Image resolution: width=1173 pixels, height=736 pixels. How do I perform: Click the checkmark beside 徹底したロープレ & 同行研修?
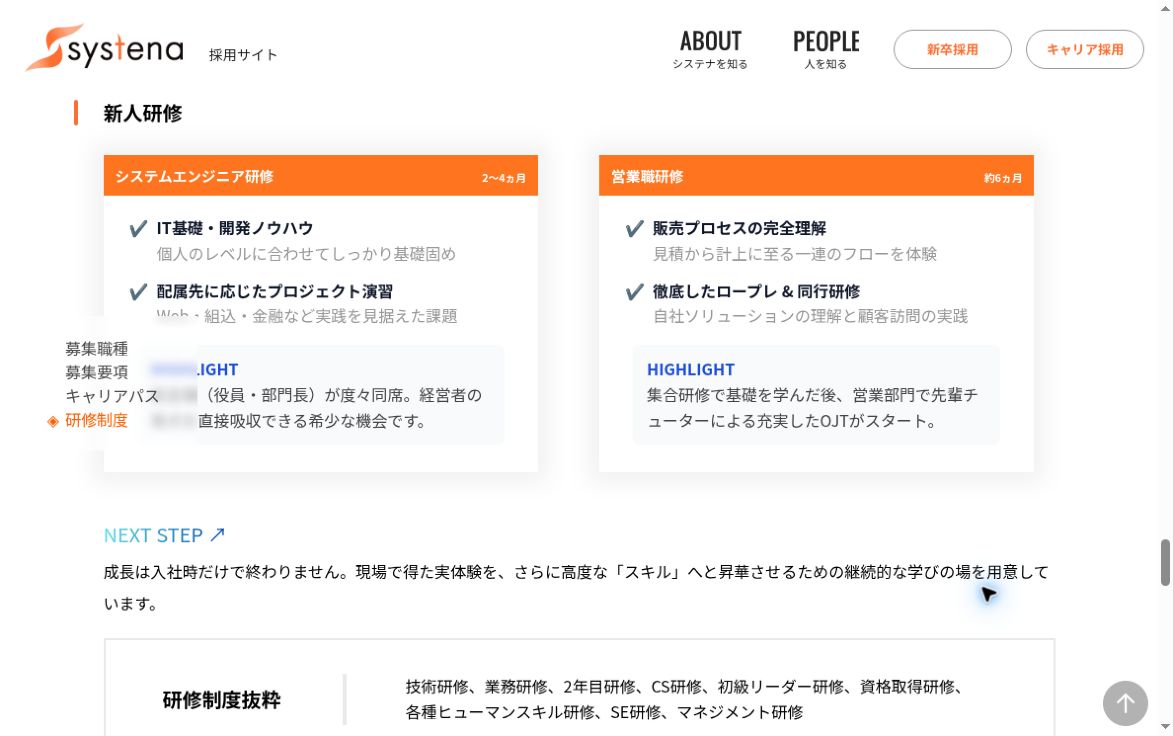click(634, 292)
